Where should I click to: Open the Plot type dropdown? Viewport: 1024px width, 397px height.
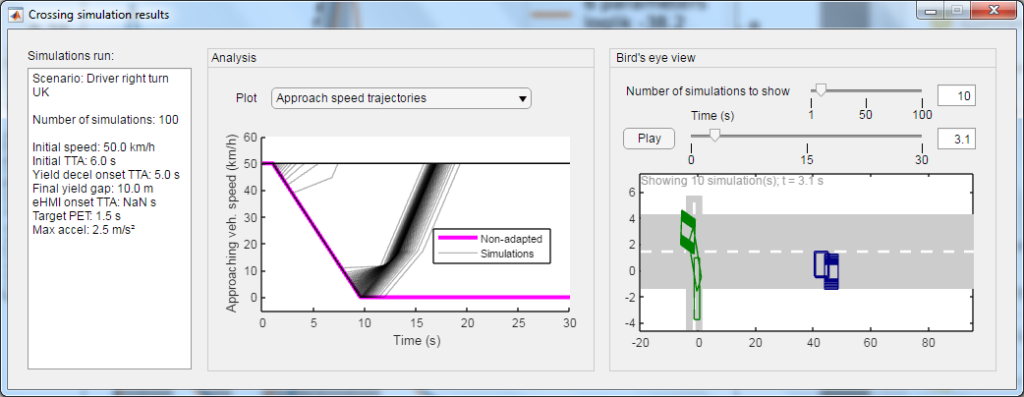[x=401, y=99]
